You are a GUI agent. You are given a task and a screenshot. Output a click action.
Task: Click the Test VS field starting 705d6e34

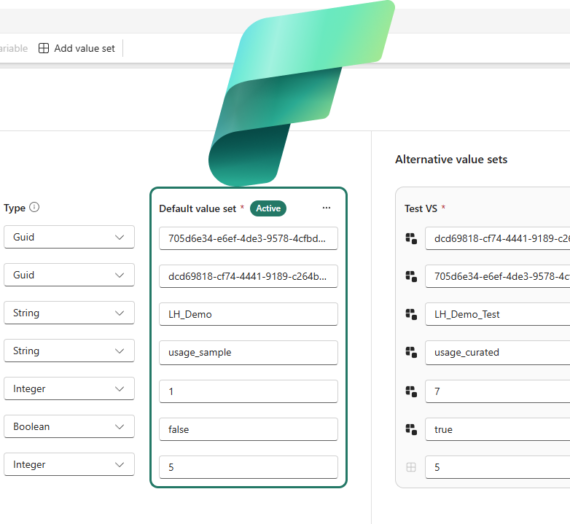click(x=498, y=276)
